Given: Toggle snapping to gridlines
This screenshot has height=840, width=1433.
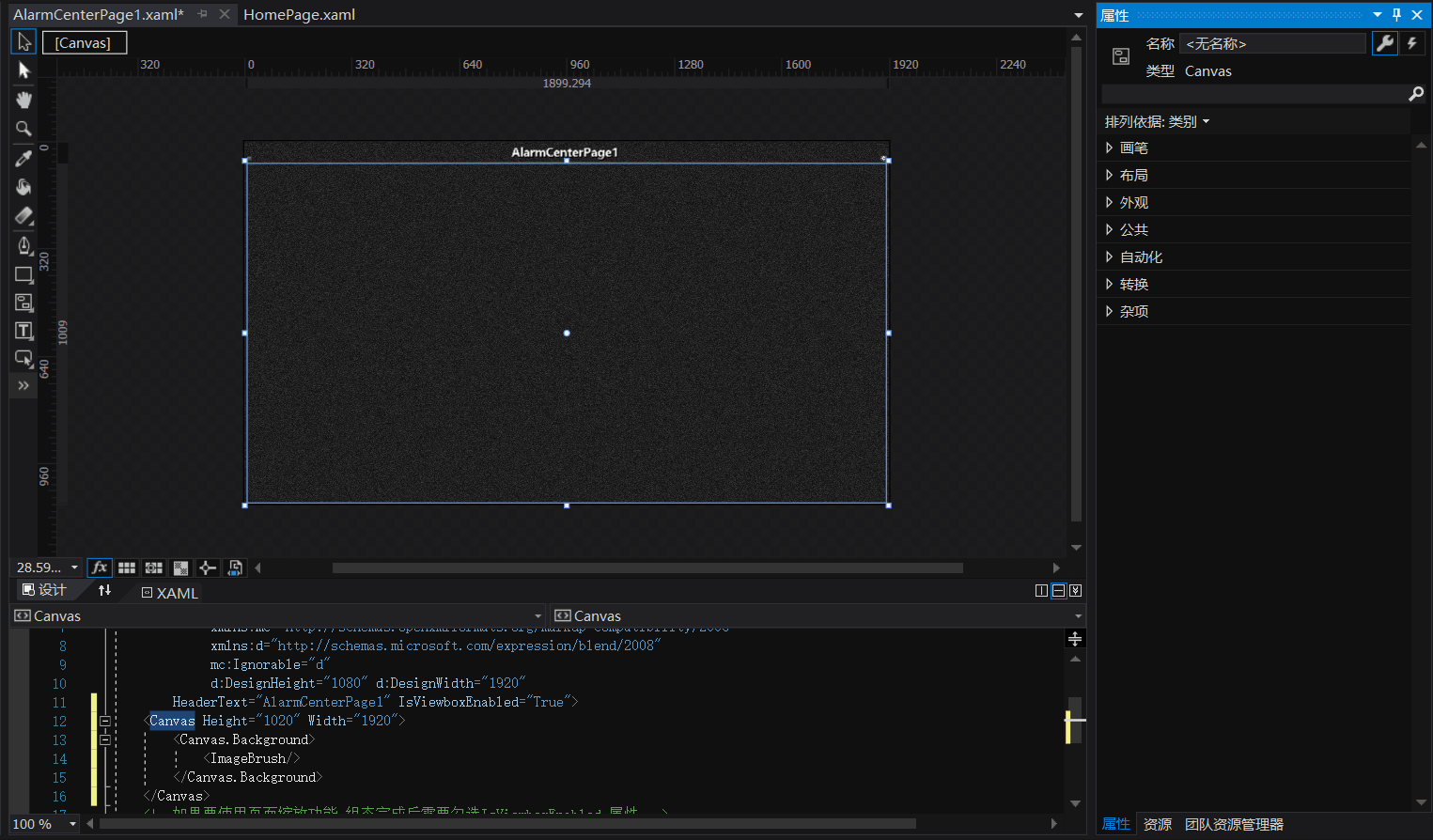Looking at the screenshot, I should click(154, 568).
